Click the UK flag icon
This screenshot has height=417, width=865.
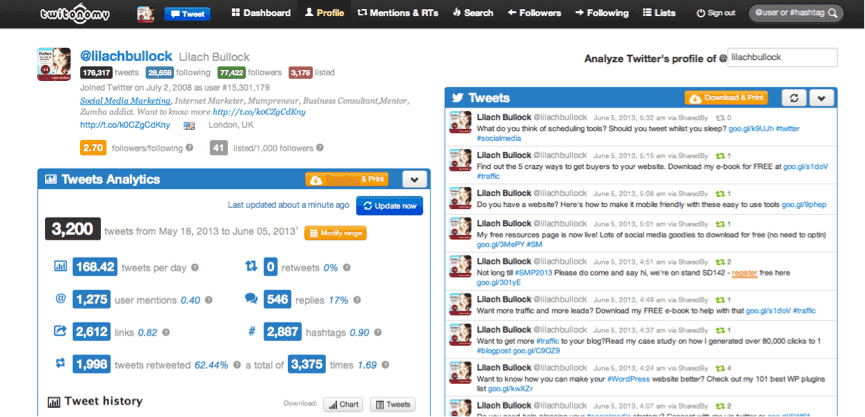tap(189, 125)
